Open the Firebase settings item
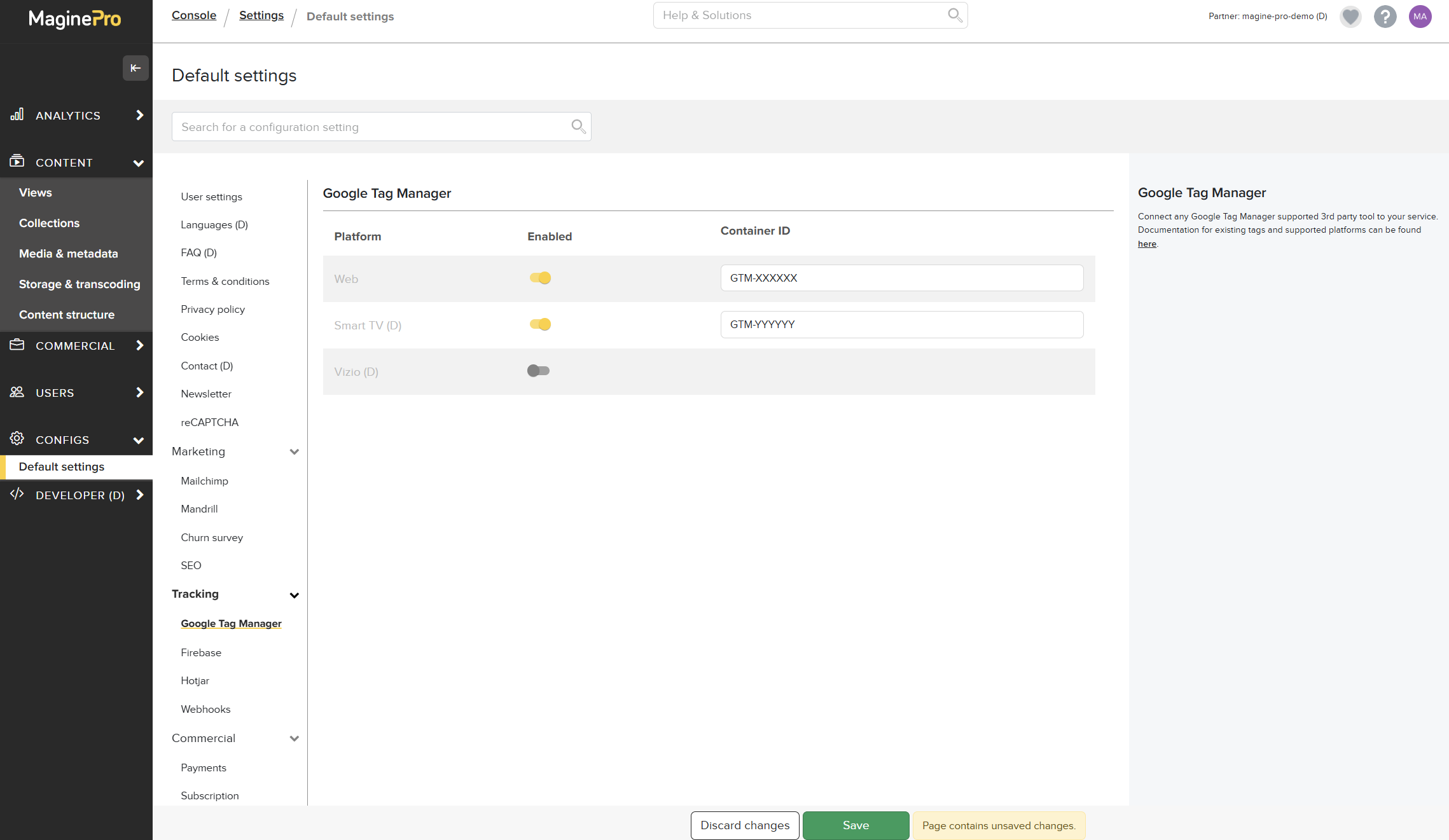Image resolution: width=1449 pixels, height=840 pixels. click(x=201, y=652)
